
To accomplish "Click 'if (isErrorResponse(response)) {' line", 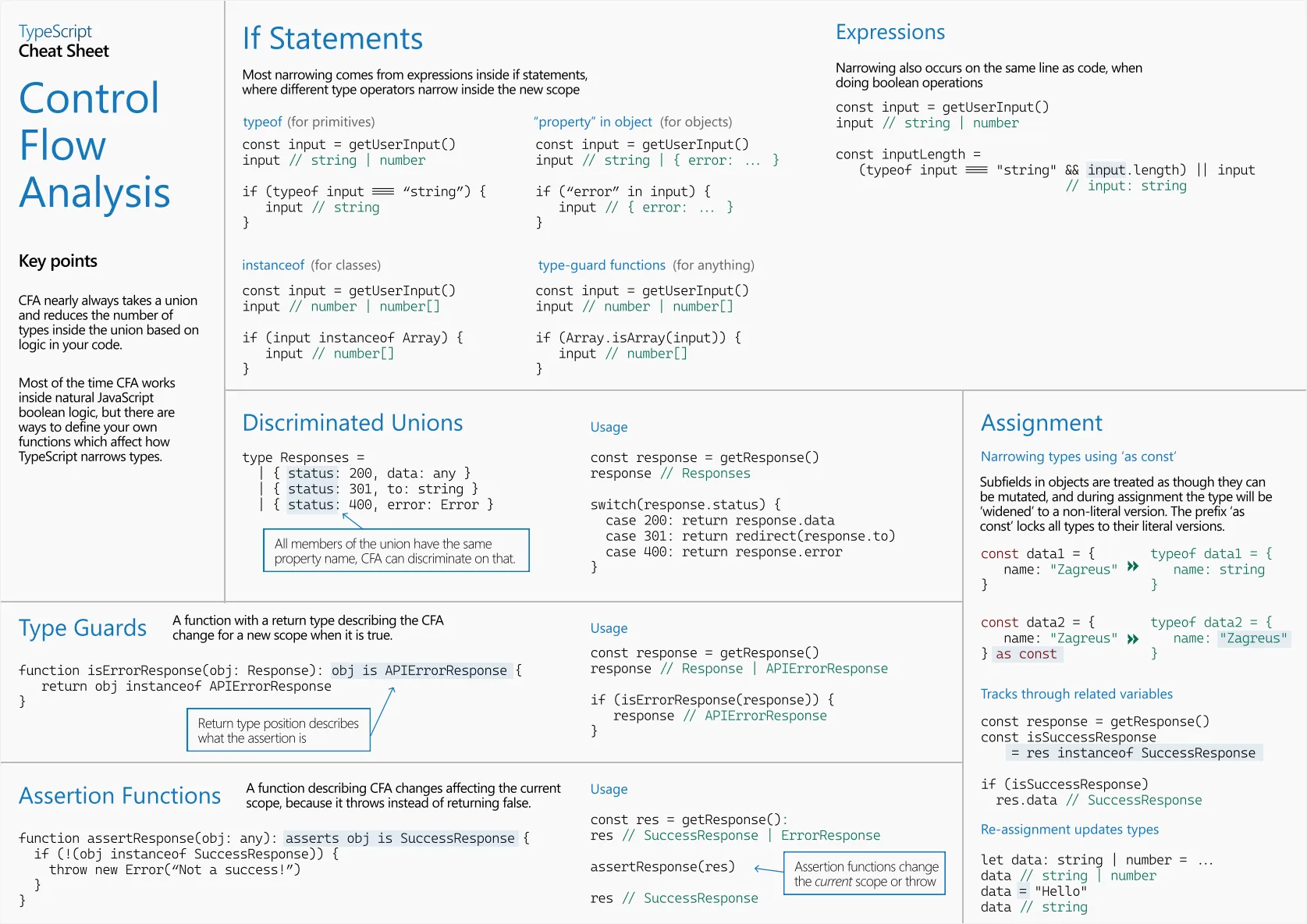I will coord(712,699).
